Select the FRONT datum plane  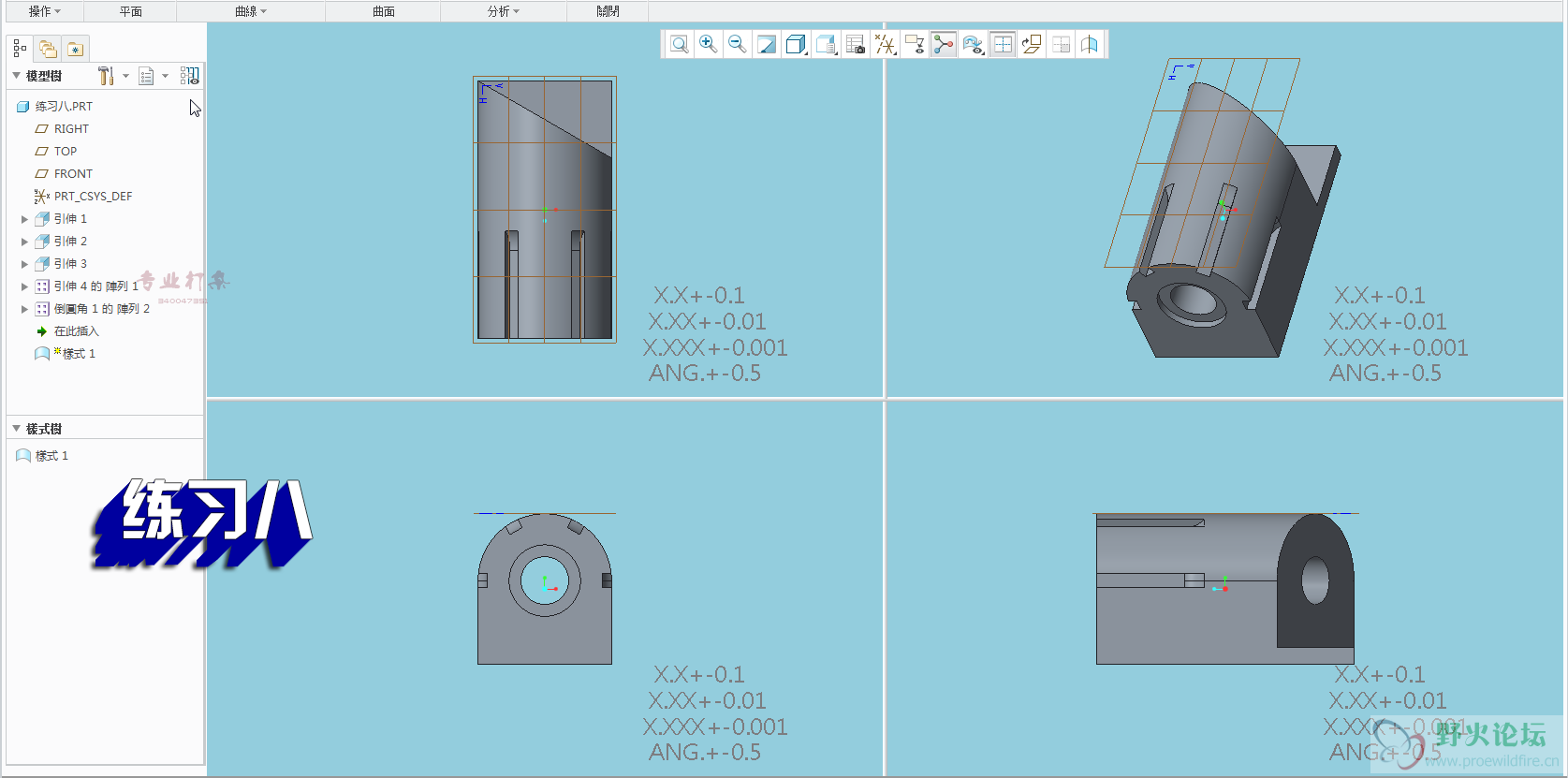[x=73, y=174]
